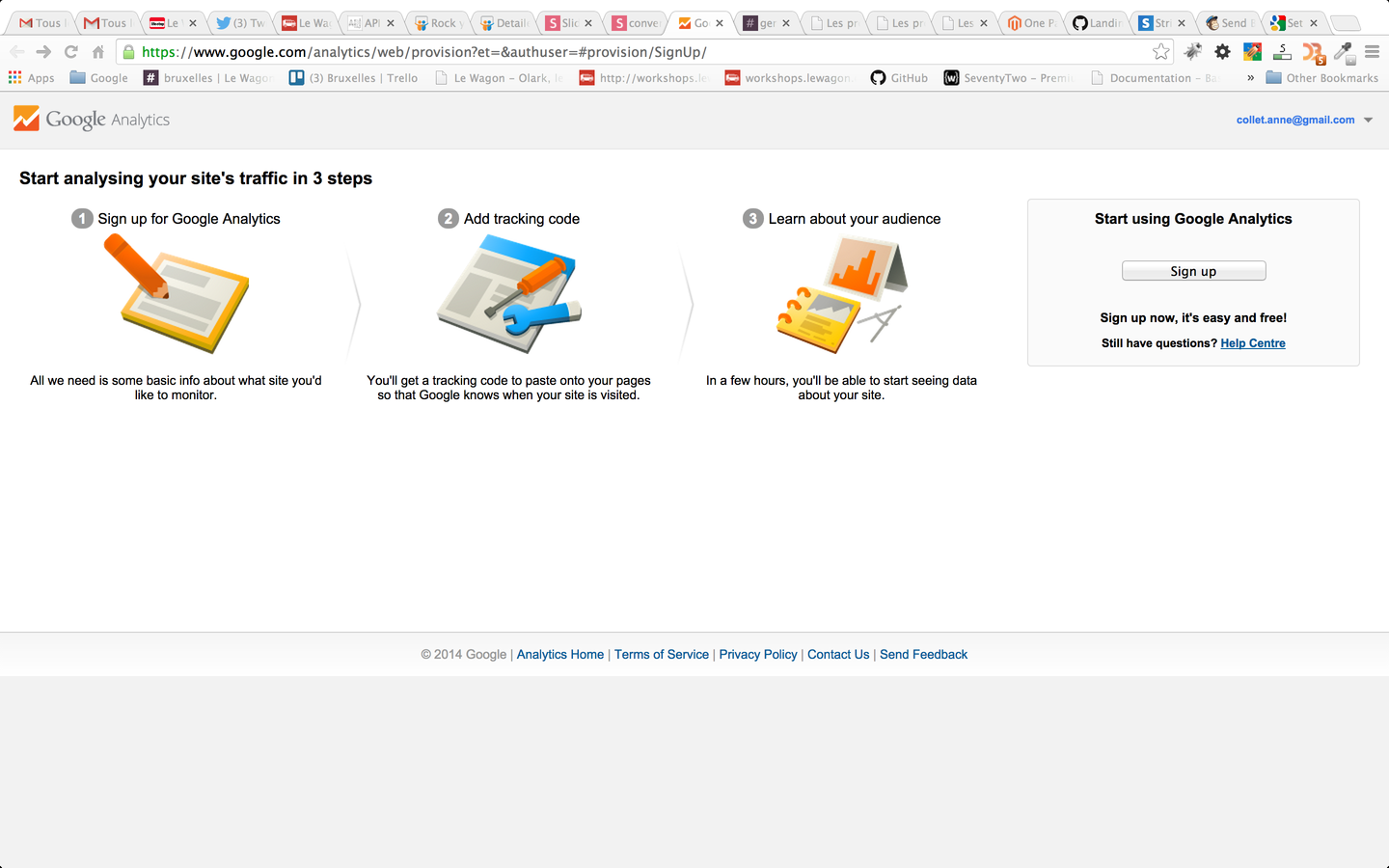Screen dimensions: 1389x868
Task: Switch to the 'One P' Magento tab
Action: click(1031, 23)
